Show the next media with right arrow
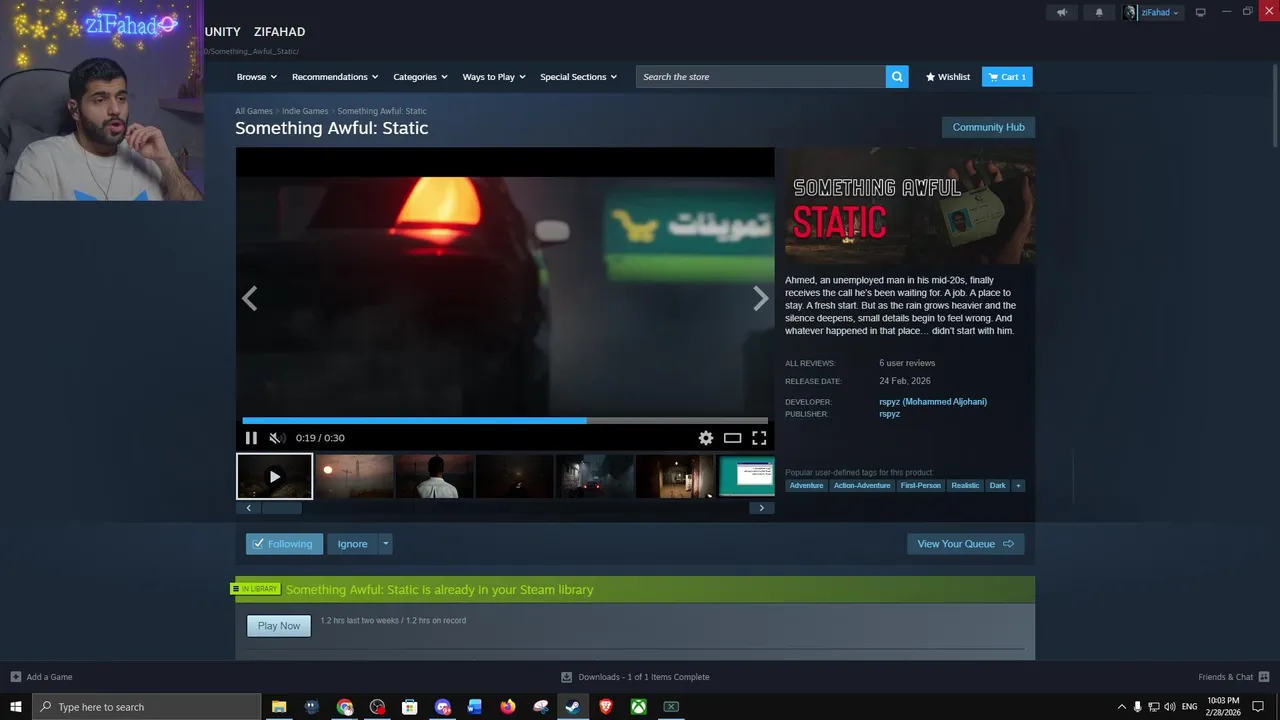This screenshot has height=720, width=1280. tap(761, 298)
